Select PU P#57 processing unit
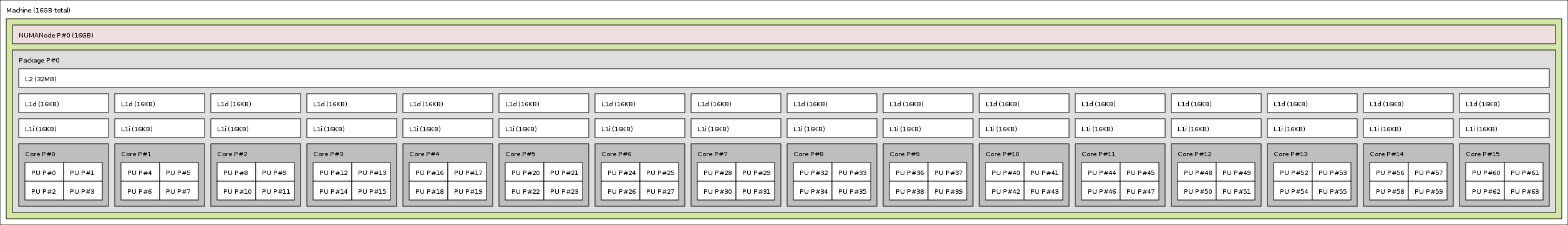This screenshot has height=225, width=1568. pos(1428,172)
